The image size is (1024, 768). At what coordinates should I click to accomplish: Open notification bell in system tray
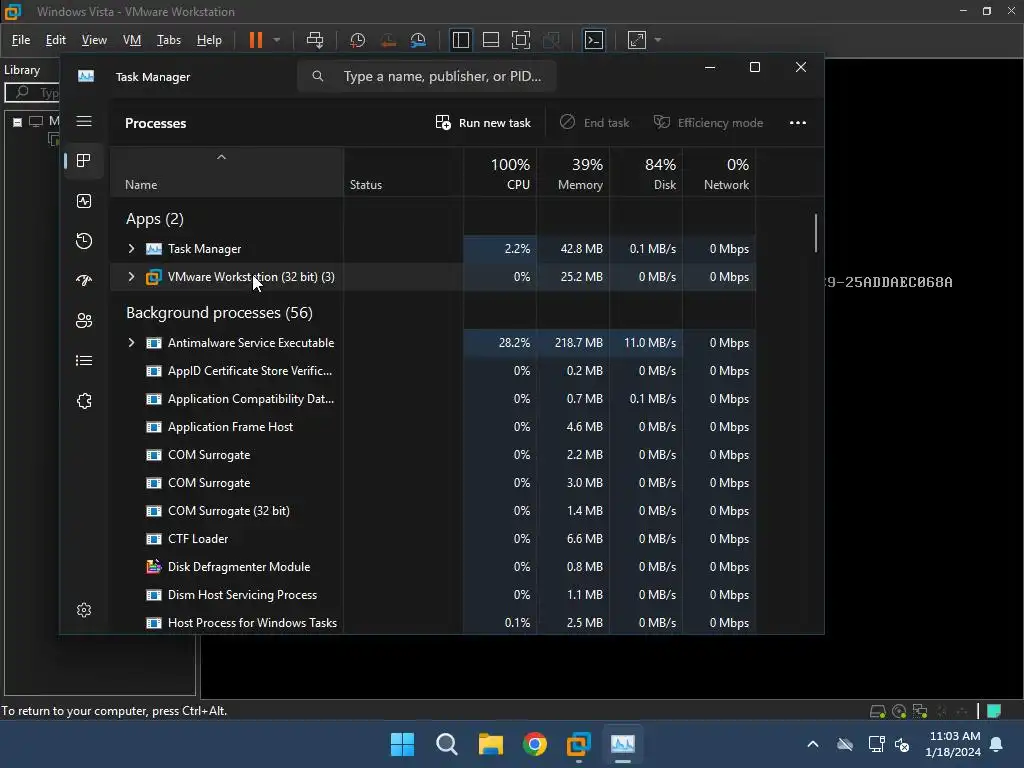tap(997, 744)
